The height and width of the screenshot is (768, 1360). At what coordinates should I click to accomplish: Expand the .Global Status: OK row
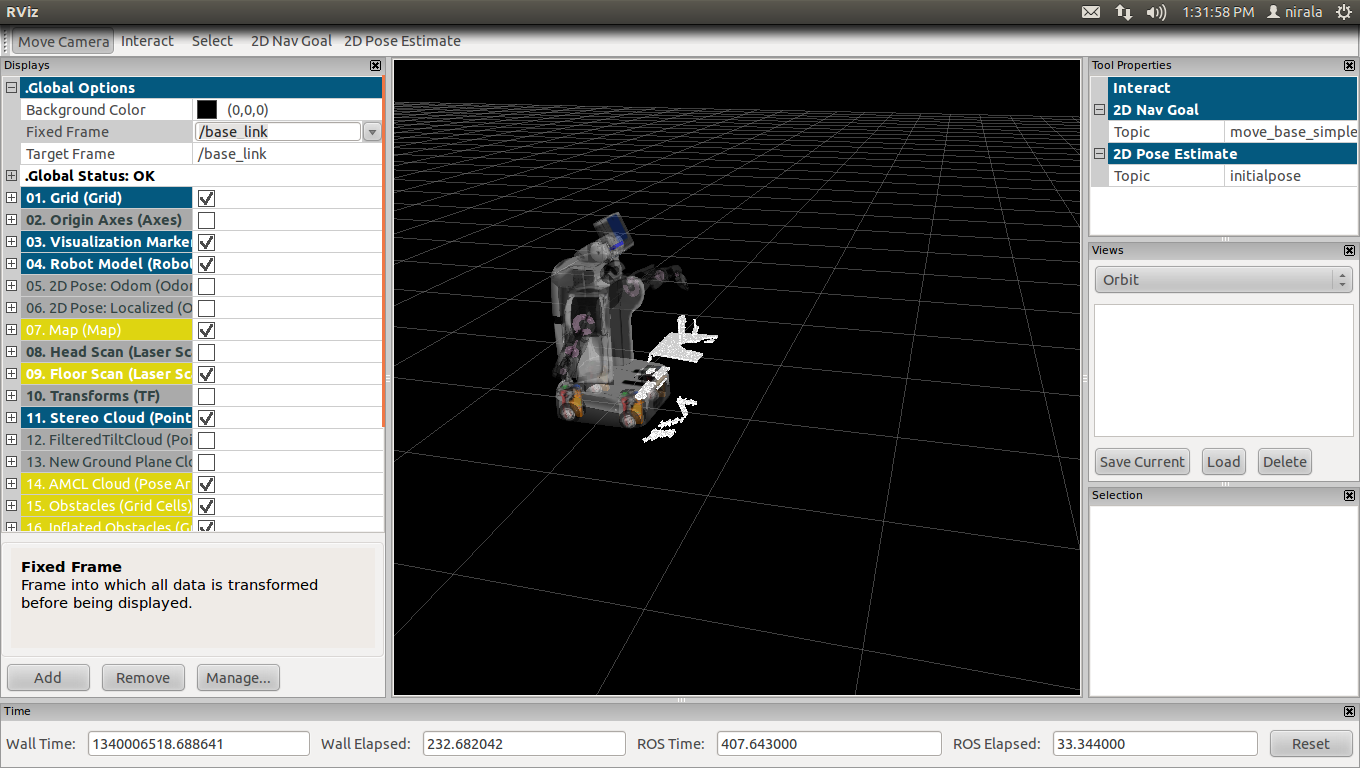[x=11, y=176]
